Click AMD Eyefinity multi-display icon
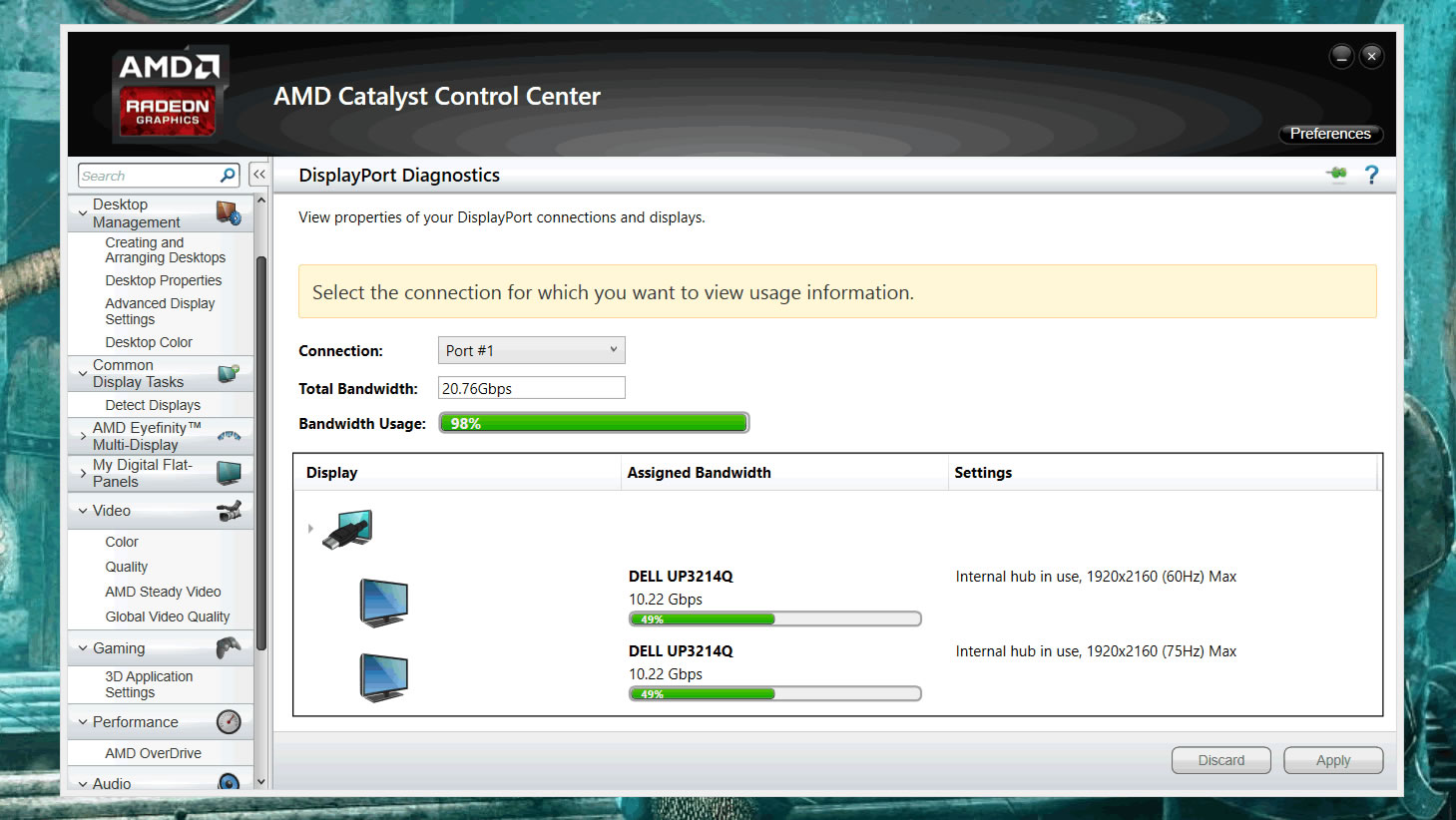The width and height of the screenshot is (1456, 820). pyautogui.click(x=229, y=436)
